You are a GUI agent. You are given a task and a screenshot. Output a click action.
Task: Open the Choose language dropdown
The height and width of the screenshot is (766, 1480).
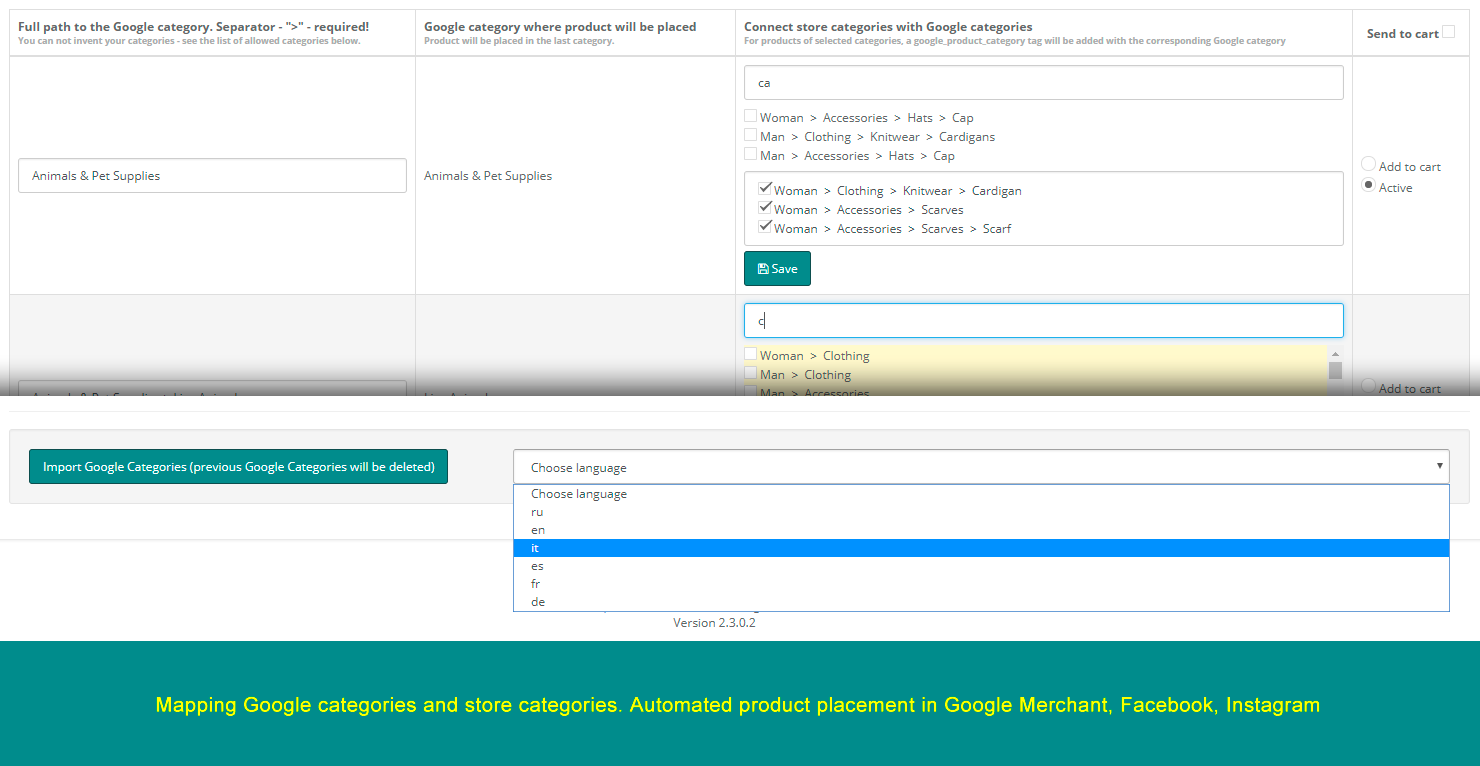point(981,466)
